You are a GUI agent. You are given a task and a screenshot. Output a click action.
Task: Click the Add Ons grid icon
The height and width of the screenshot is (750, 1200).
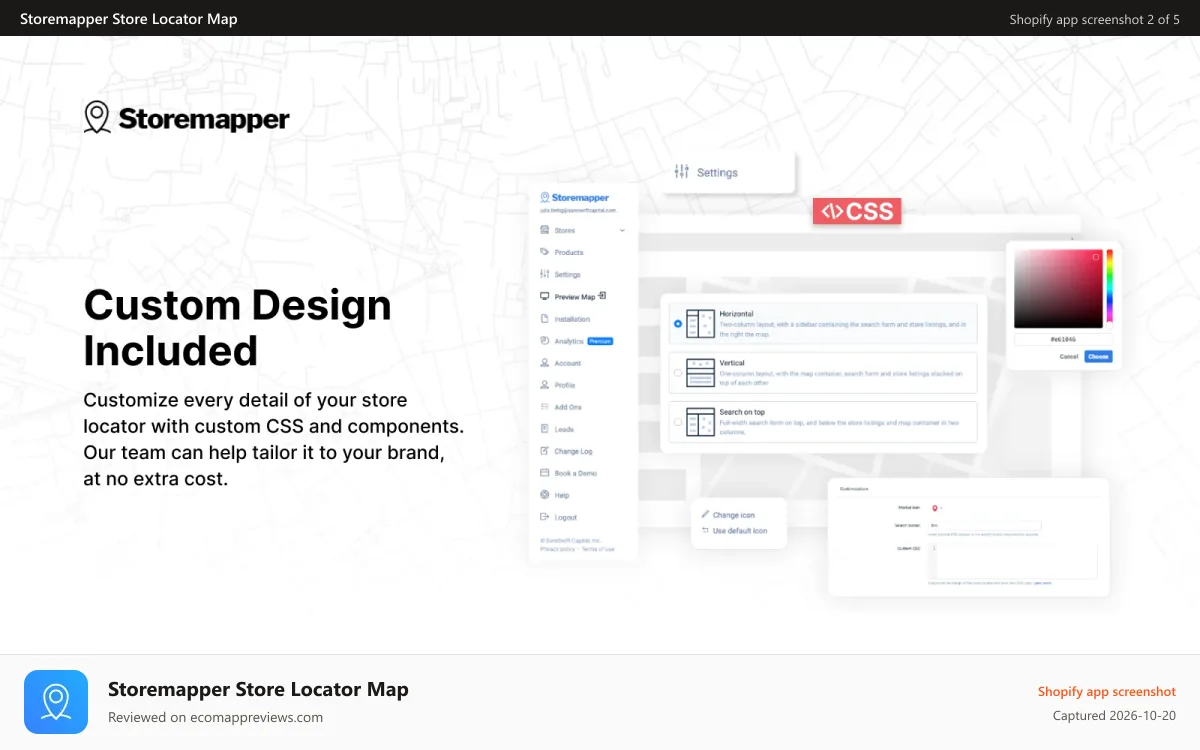544,407
